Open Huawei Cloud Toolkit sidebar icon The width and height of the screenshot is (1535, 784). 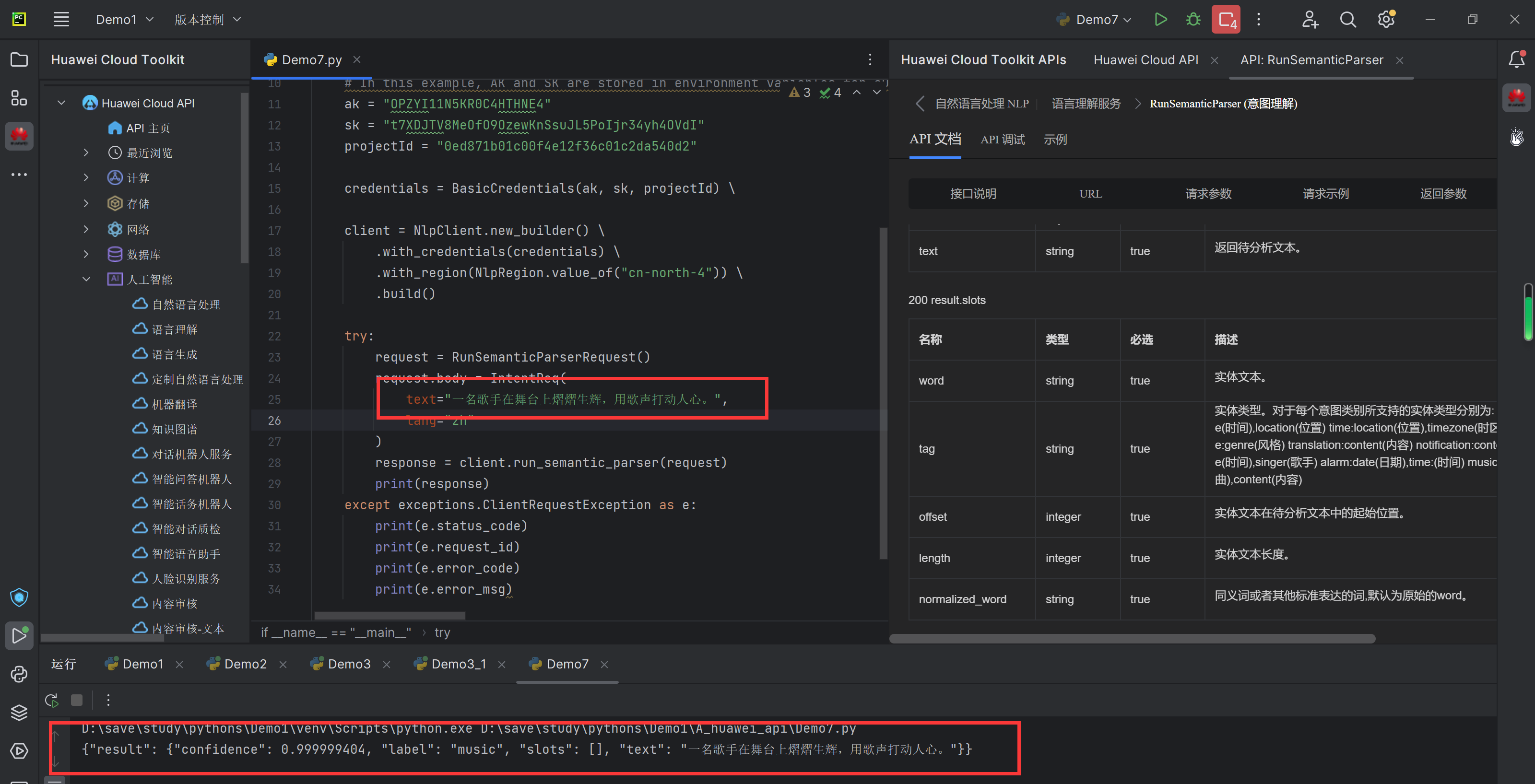tap(19, 137)
